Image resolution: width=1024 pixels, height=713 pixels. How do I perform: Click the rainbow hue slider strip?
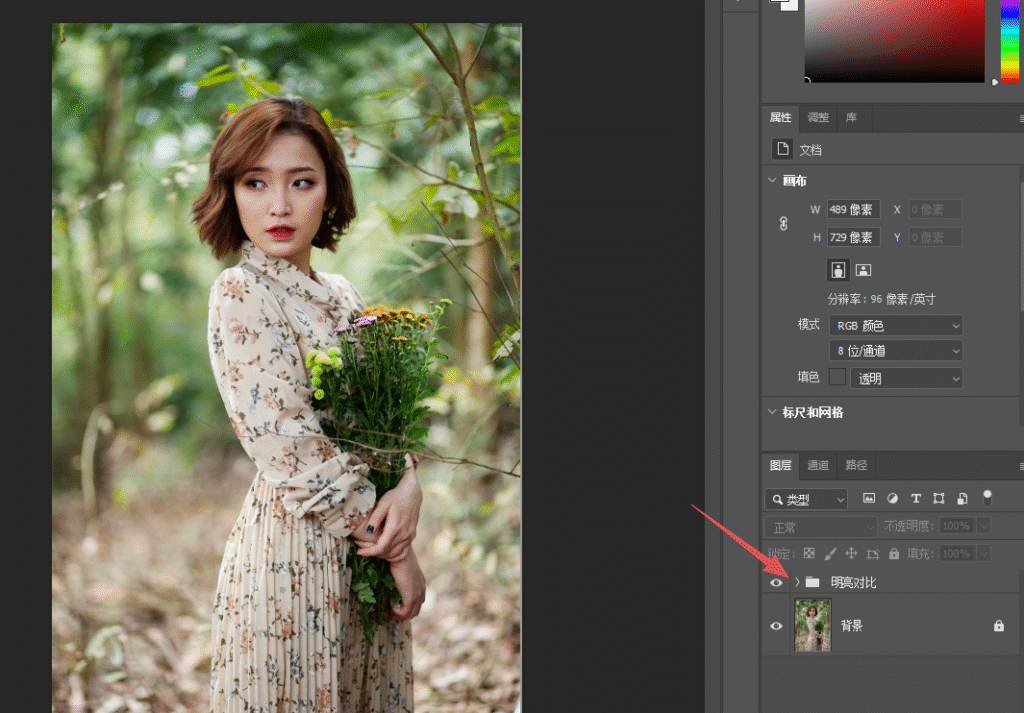click(x=1010, y=40)
